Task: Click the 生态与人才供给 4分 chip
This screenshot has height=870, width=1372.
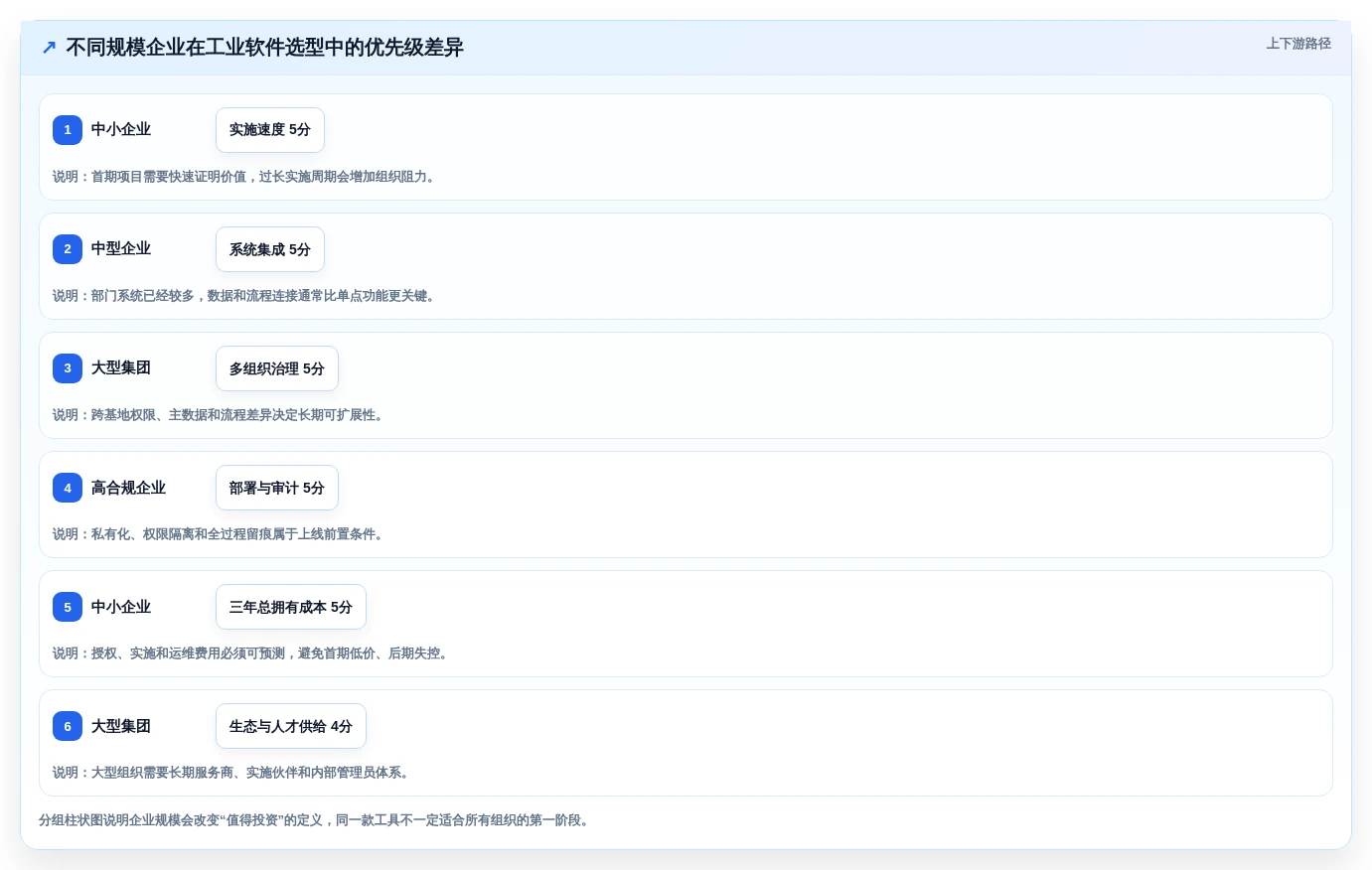Action: pos(291,726)
